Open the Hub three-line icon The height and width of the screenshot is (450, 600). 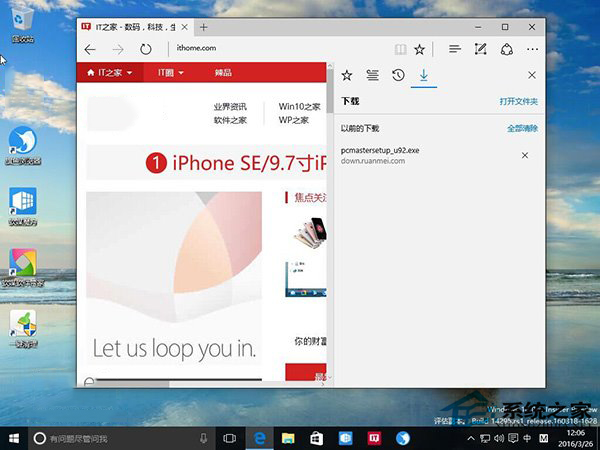click(x=455, y=49)
